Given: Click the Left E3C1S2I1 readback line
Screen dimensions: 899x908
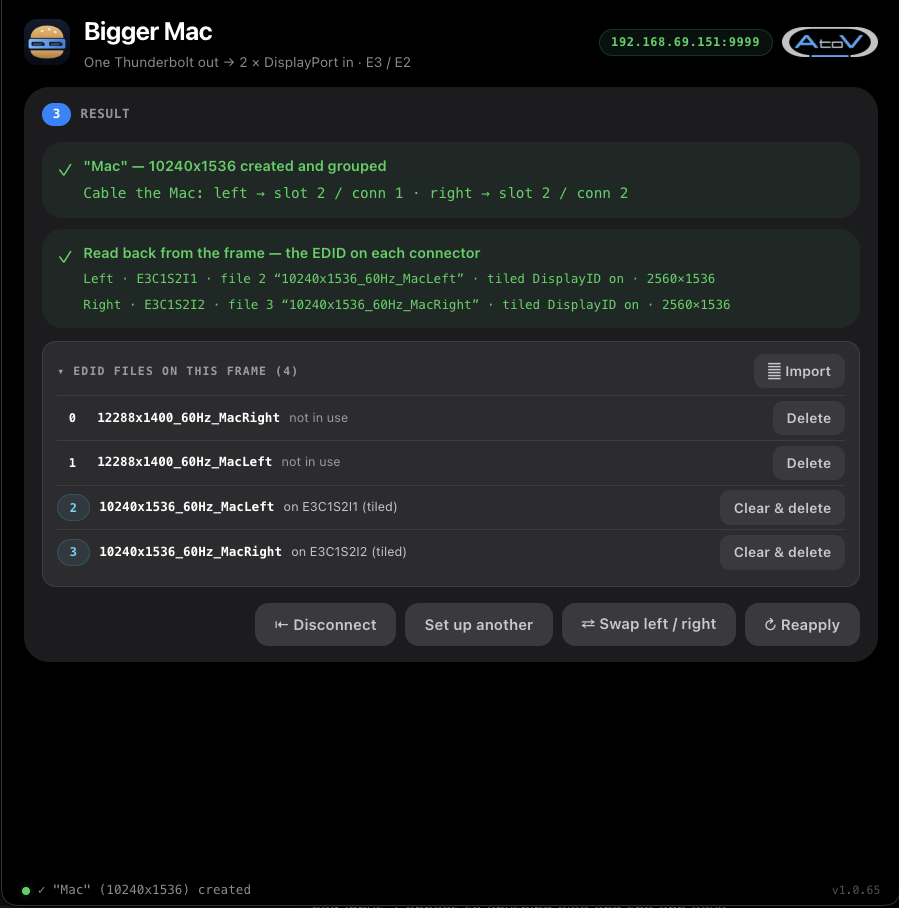Looking at the screenshot, I should tap(399, 279).
